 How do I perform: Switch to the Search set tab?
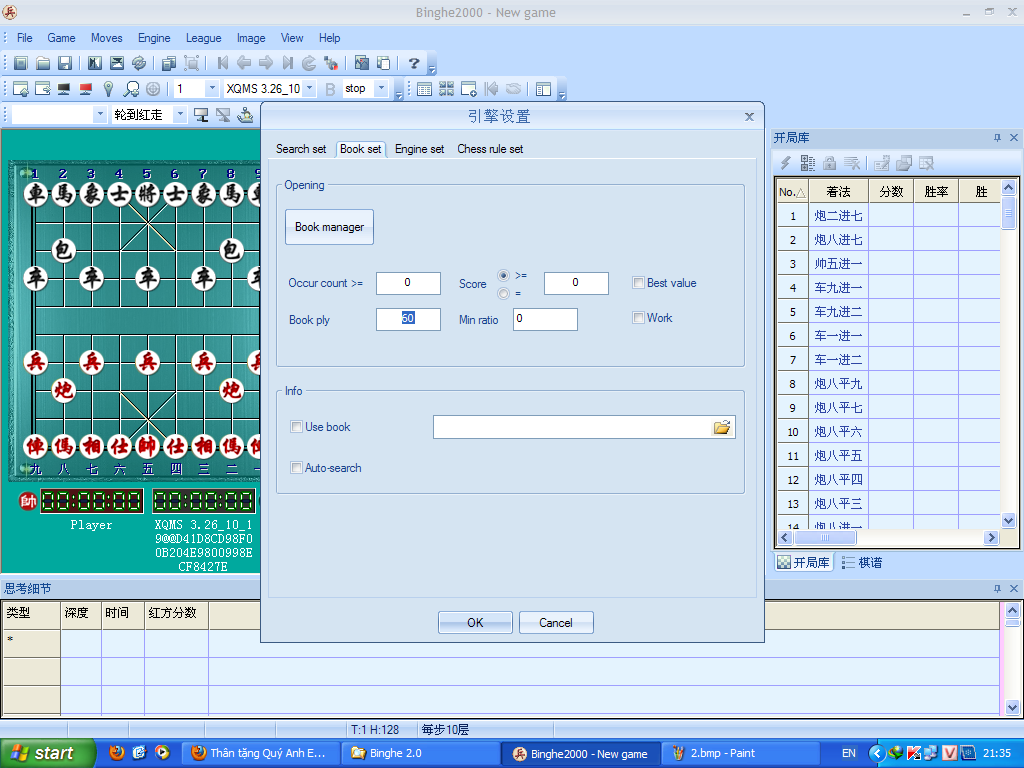click(301, 149)
